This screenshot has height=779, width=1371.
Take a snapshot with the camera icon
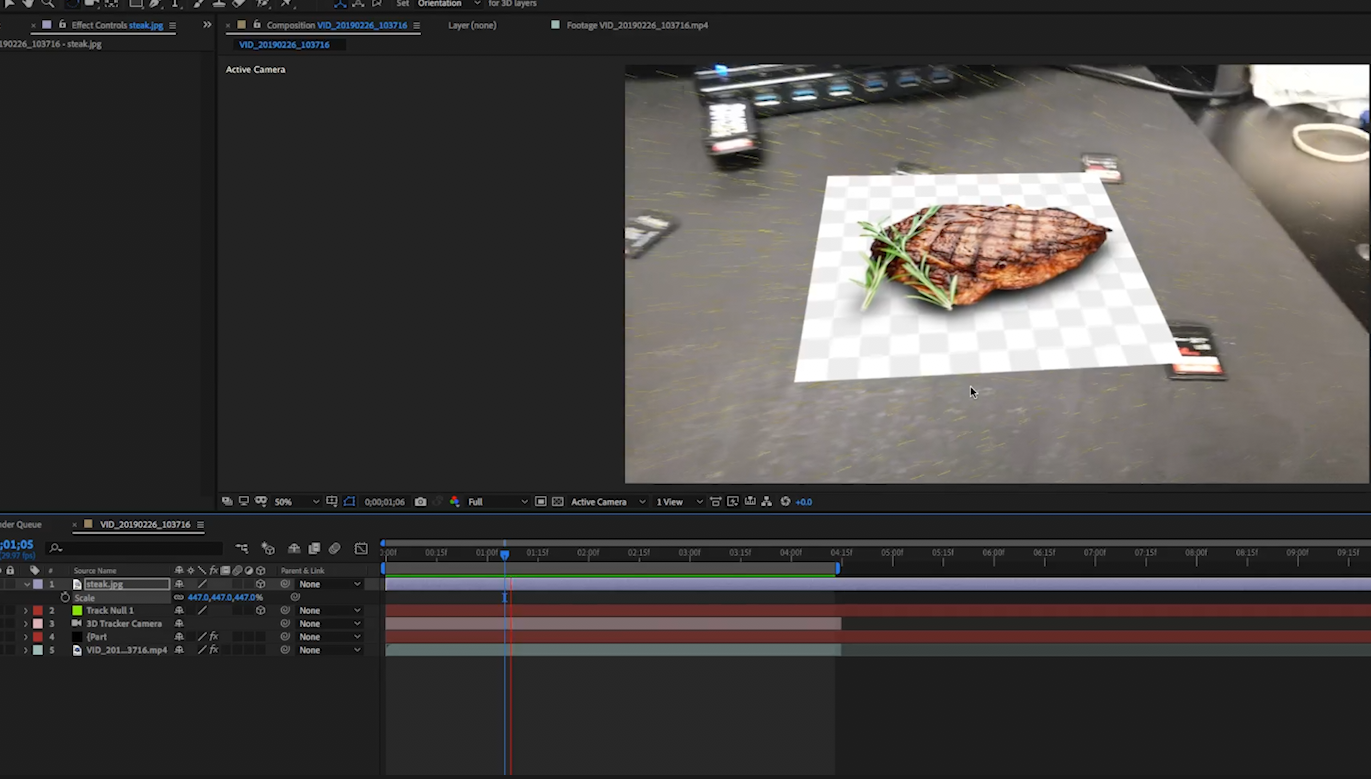click(421, 502)
